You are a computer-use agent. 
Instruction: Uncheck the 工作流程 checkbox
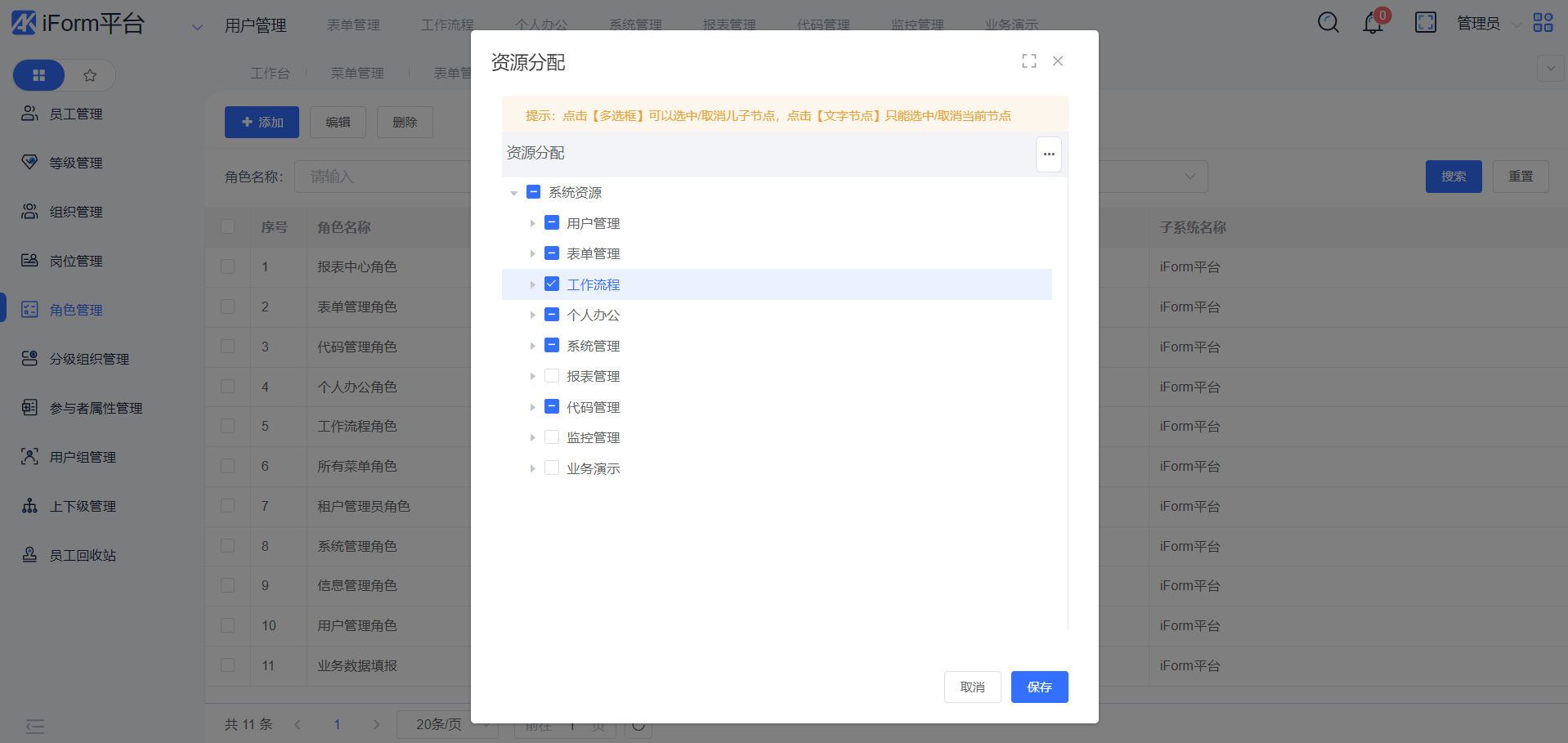coord(552,284)
